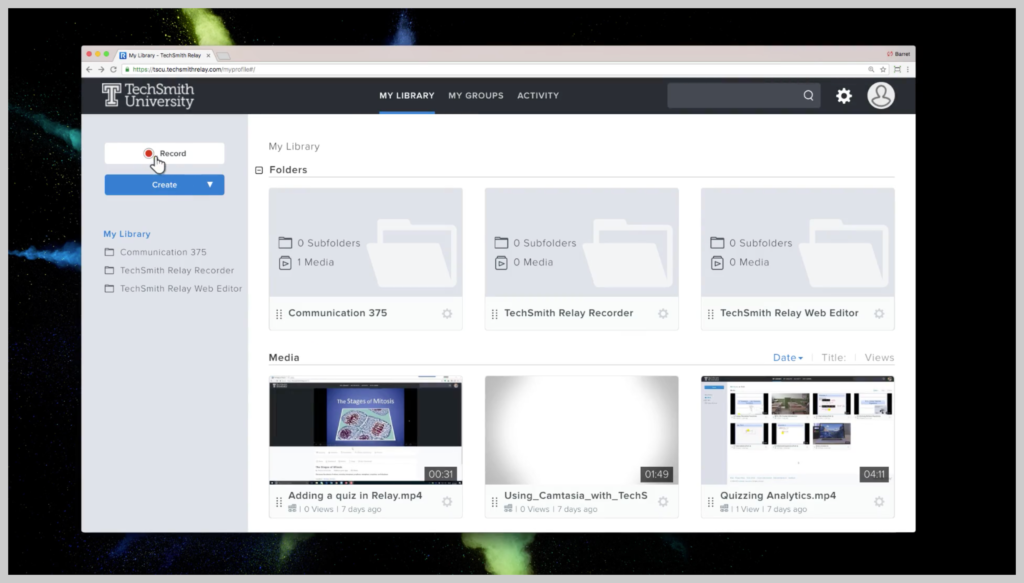Open the My Groups tab

(x=475, y=95)
